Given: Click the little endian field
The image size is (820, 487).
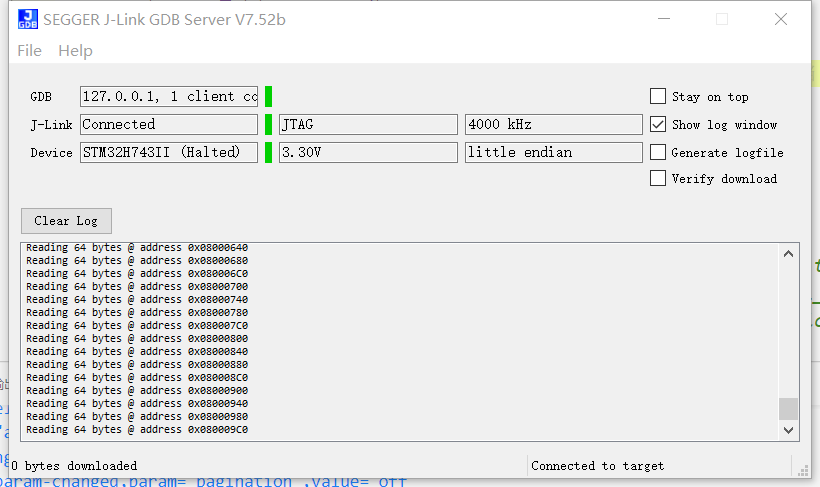Looking at the screenshot, I should click(x=554, y=152).
